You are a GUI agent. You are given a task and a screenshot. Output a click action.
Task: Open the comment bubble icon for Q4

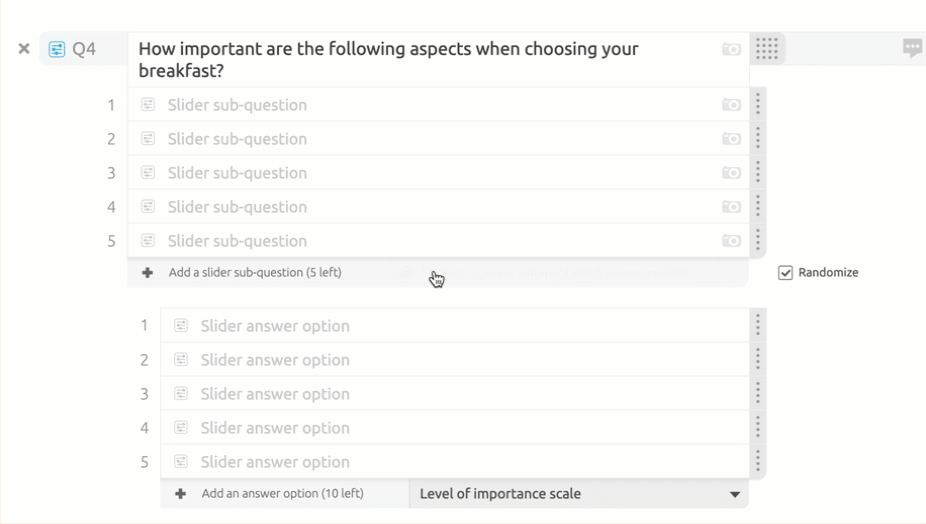click(x=912, y=48)
